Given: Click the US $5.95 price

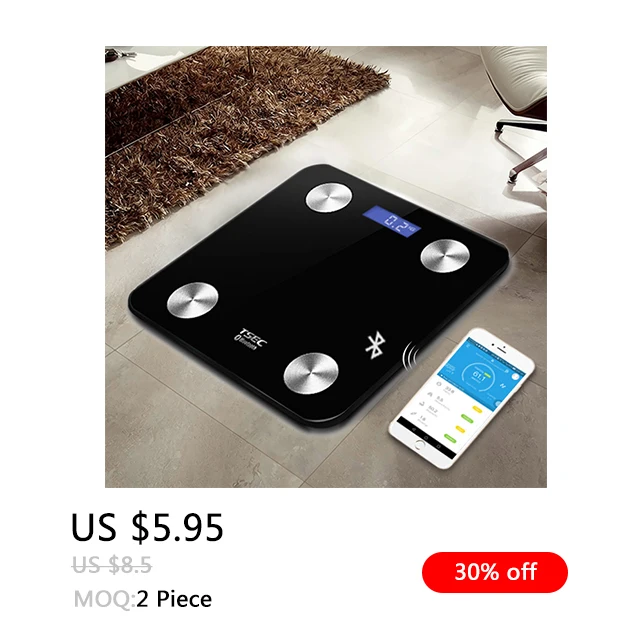Looking at the screenshot, I should [147, 527].
